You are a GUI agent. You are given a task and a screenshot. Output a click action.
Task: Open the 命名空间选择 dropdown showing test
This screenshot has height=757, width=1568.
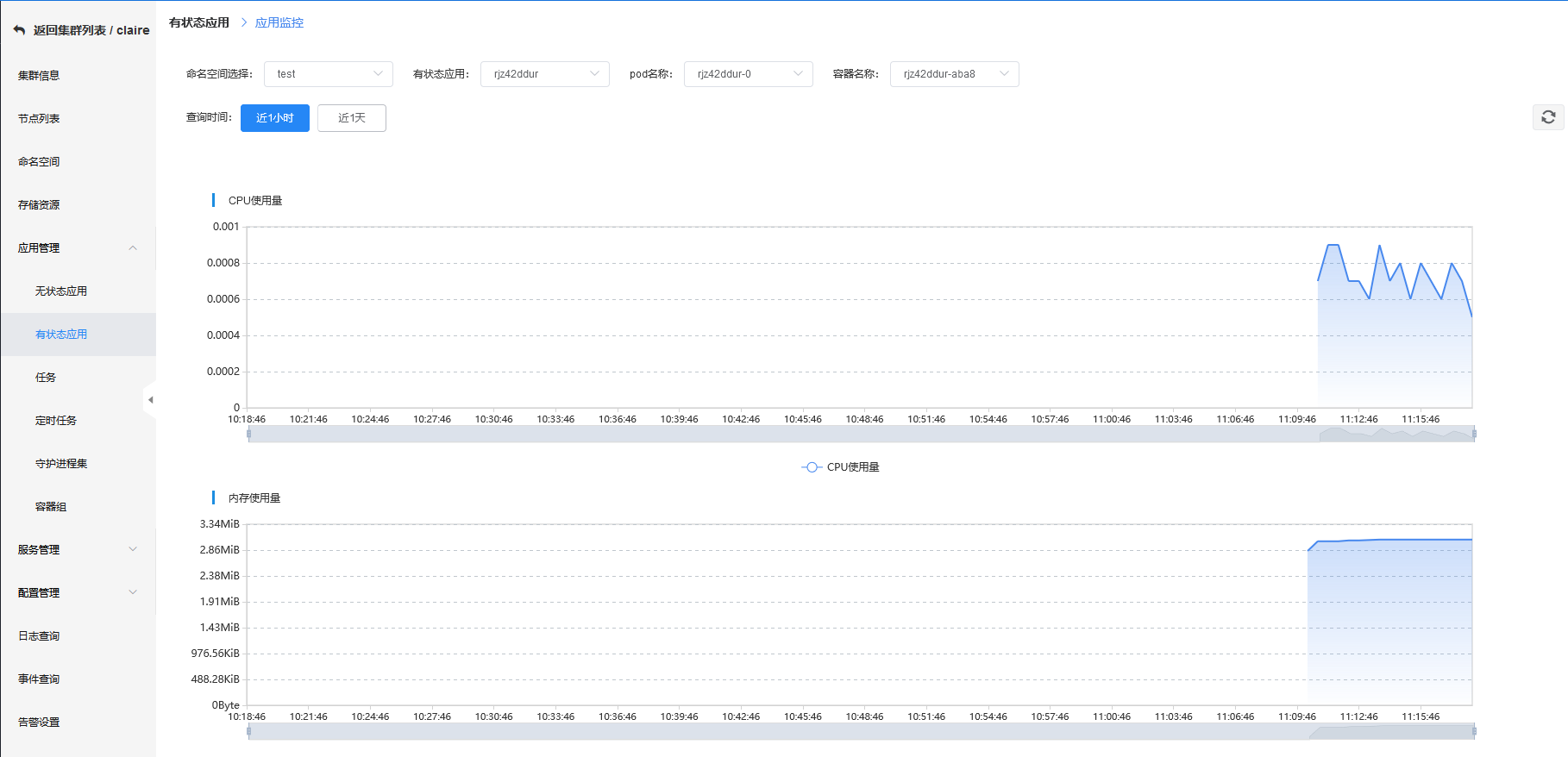pos(329,74)
